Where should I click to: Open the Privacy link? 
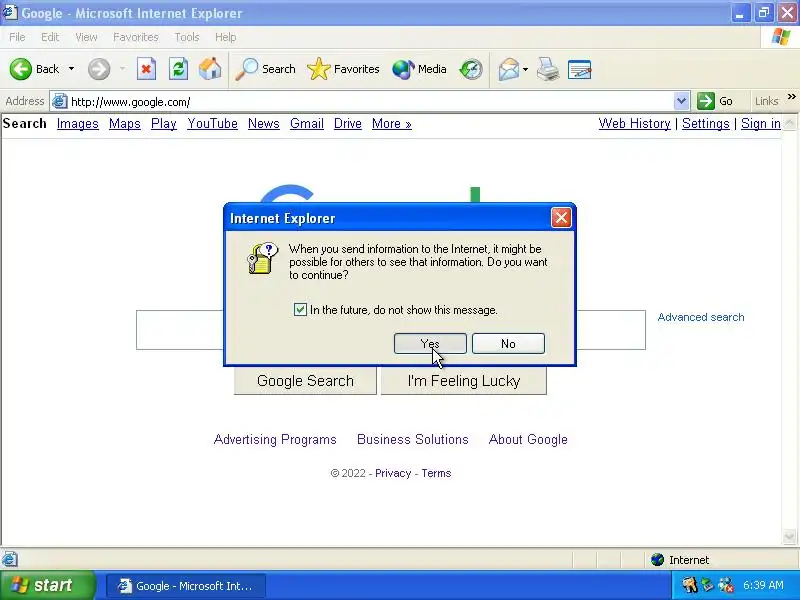(393, 473)
